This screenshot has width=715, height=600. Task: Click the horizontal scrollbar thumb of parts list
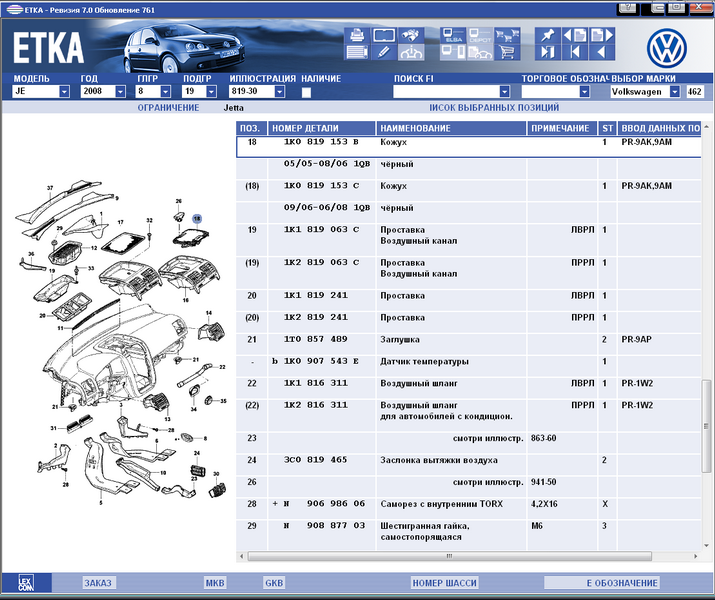450,556
